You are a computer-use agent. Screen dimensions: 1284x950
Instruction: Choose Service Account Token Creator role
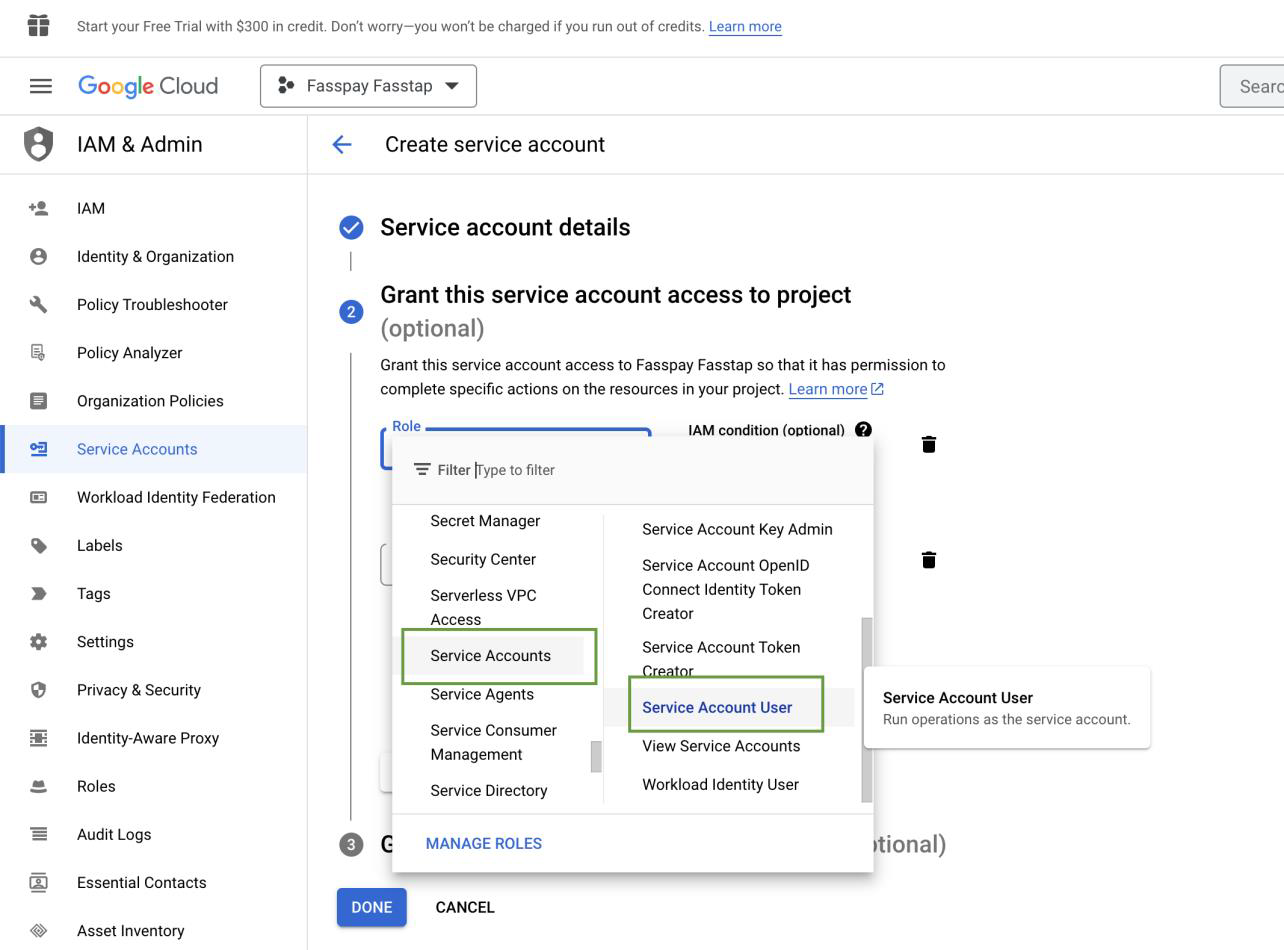click(721, 659)
